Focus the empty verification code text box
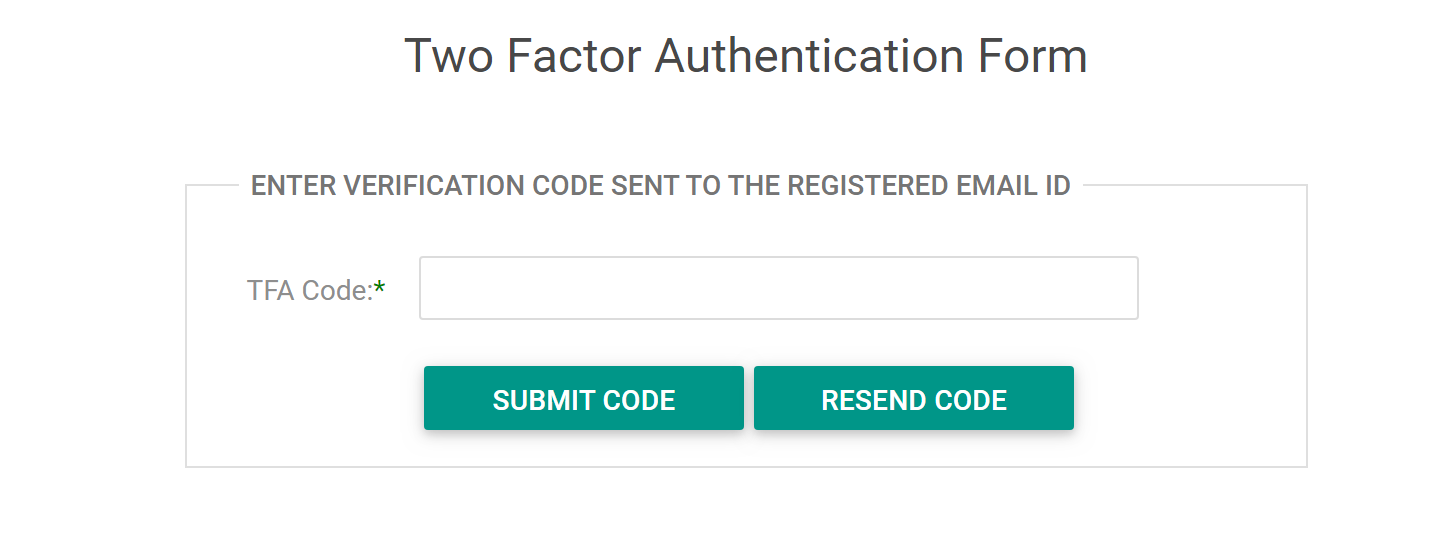Viewport: 1447px width, 537px height. pos(778,288)
